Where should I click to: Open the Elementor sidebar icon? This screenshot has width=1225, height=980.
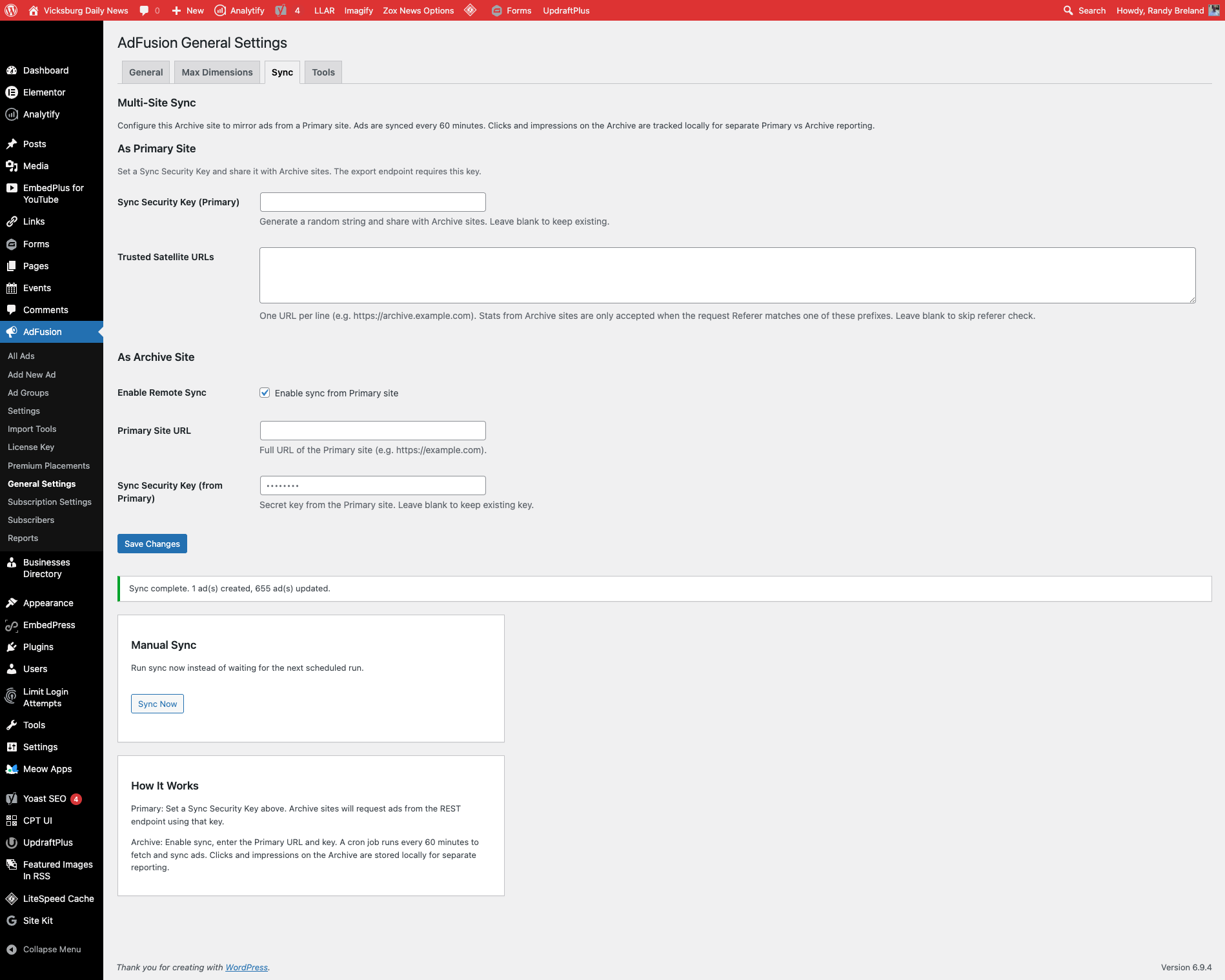click(12, 92)
